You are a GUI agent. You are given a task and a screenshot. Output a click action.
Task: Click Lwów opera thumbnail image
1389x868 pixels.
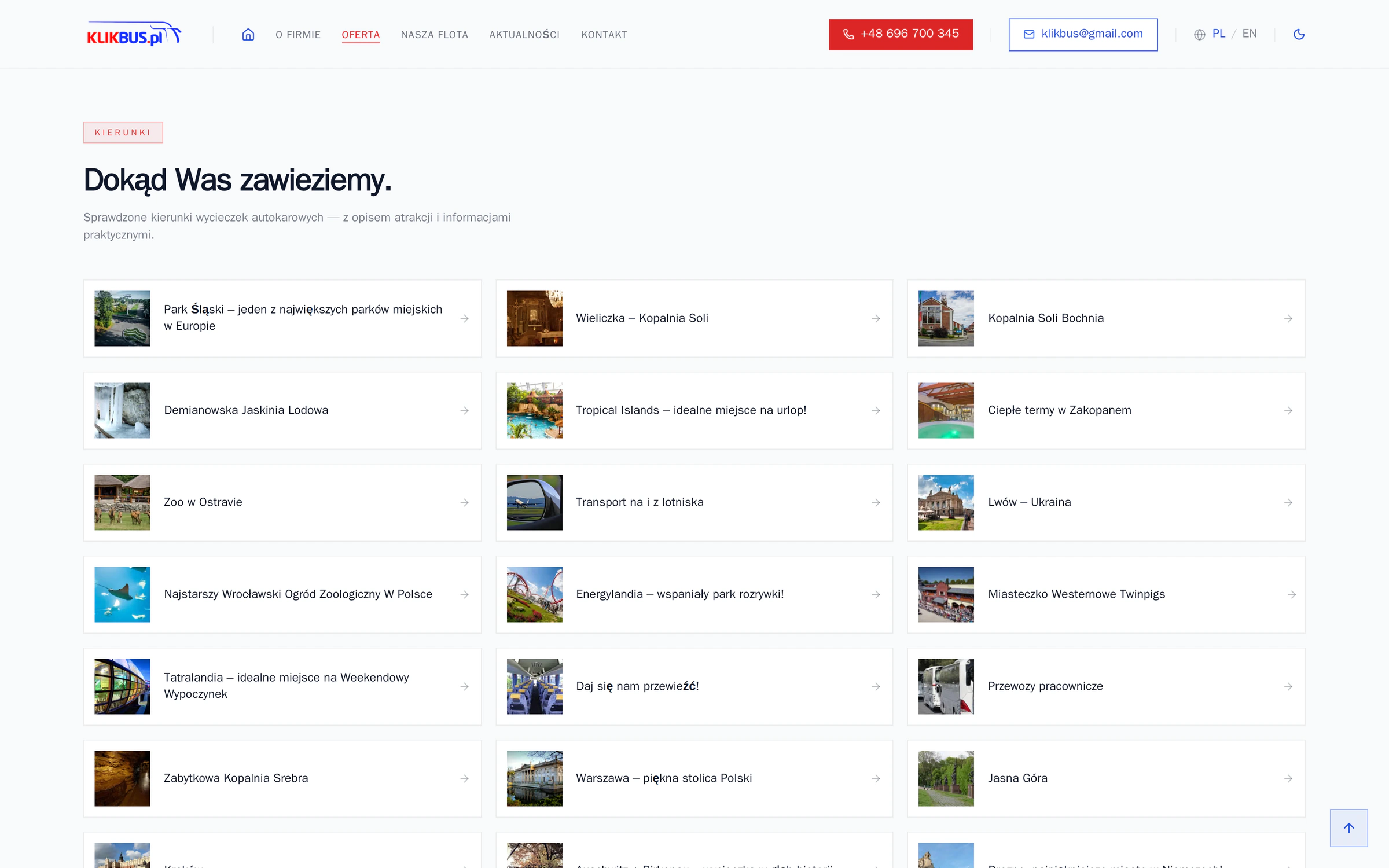click(x=946, y=502)
